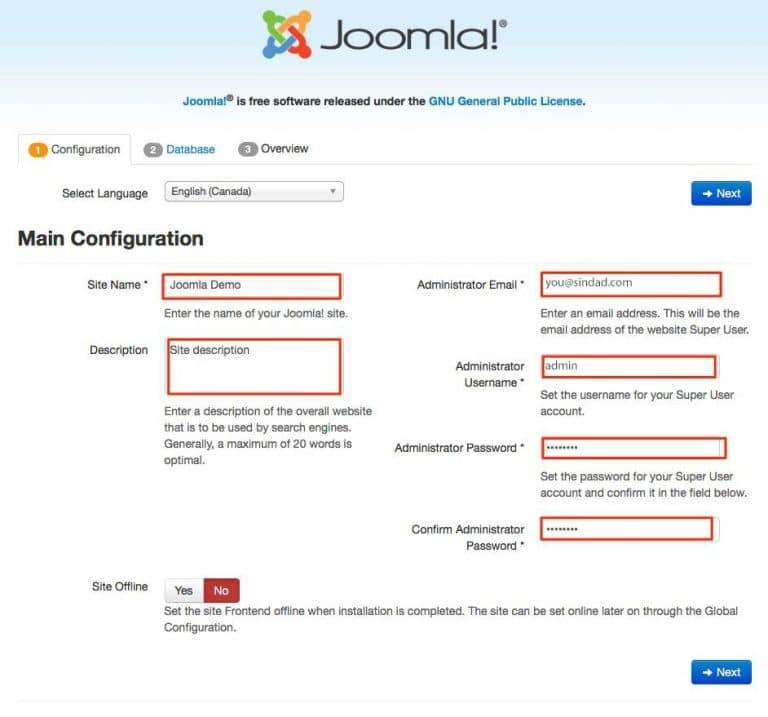This screenshot has width=768, height=717.
Task: Go to the Overview tab
Action: click(x=273, y=149)
